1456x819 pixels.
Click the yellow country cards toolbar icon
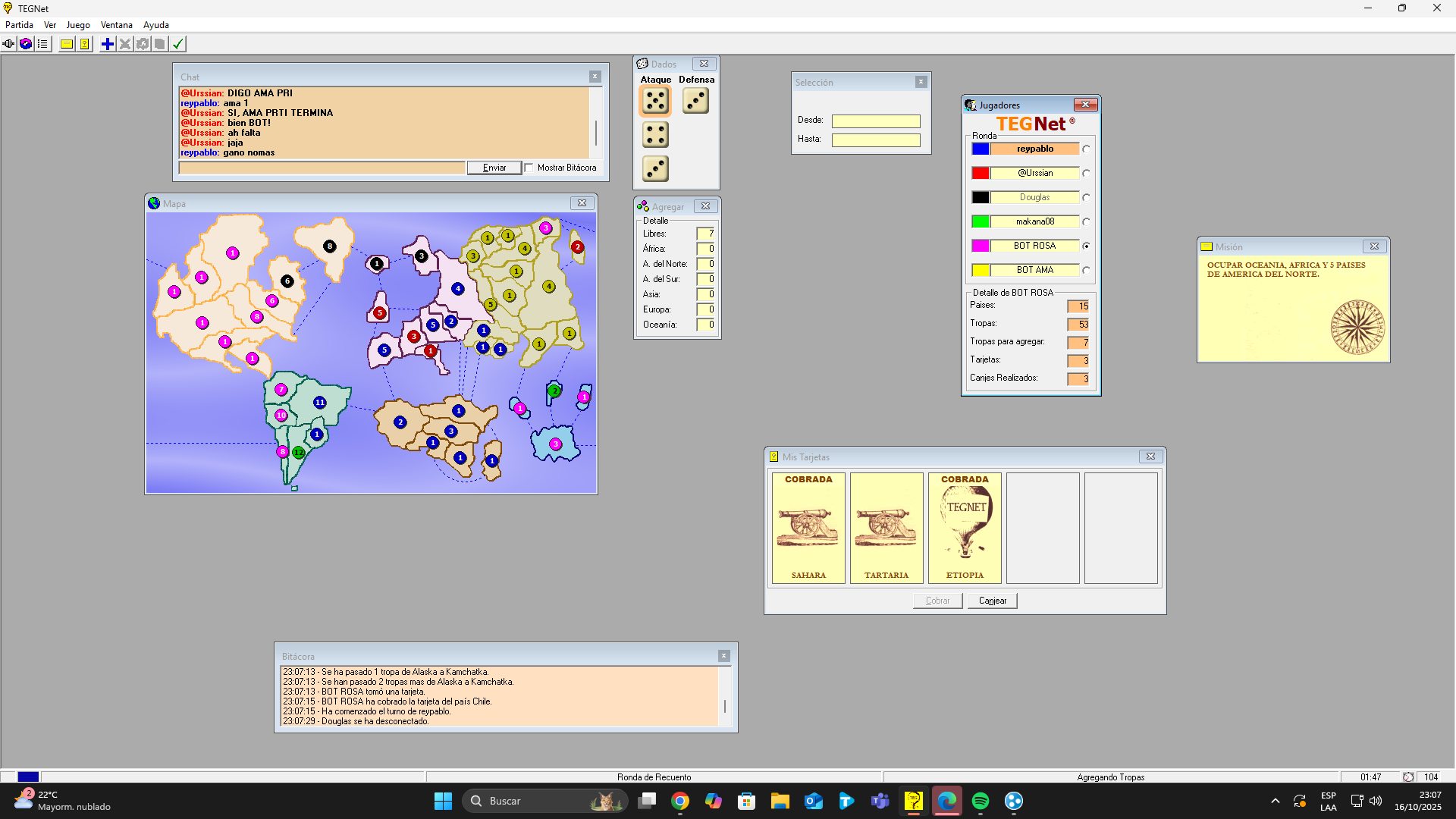tap(85, 44)
